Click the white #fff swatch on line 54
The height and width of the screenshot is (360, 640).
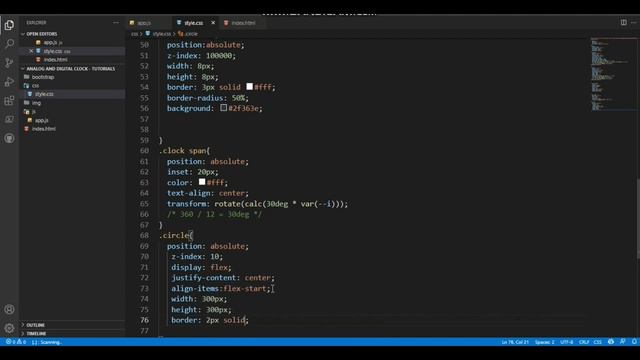249,87
